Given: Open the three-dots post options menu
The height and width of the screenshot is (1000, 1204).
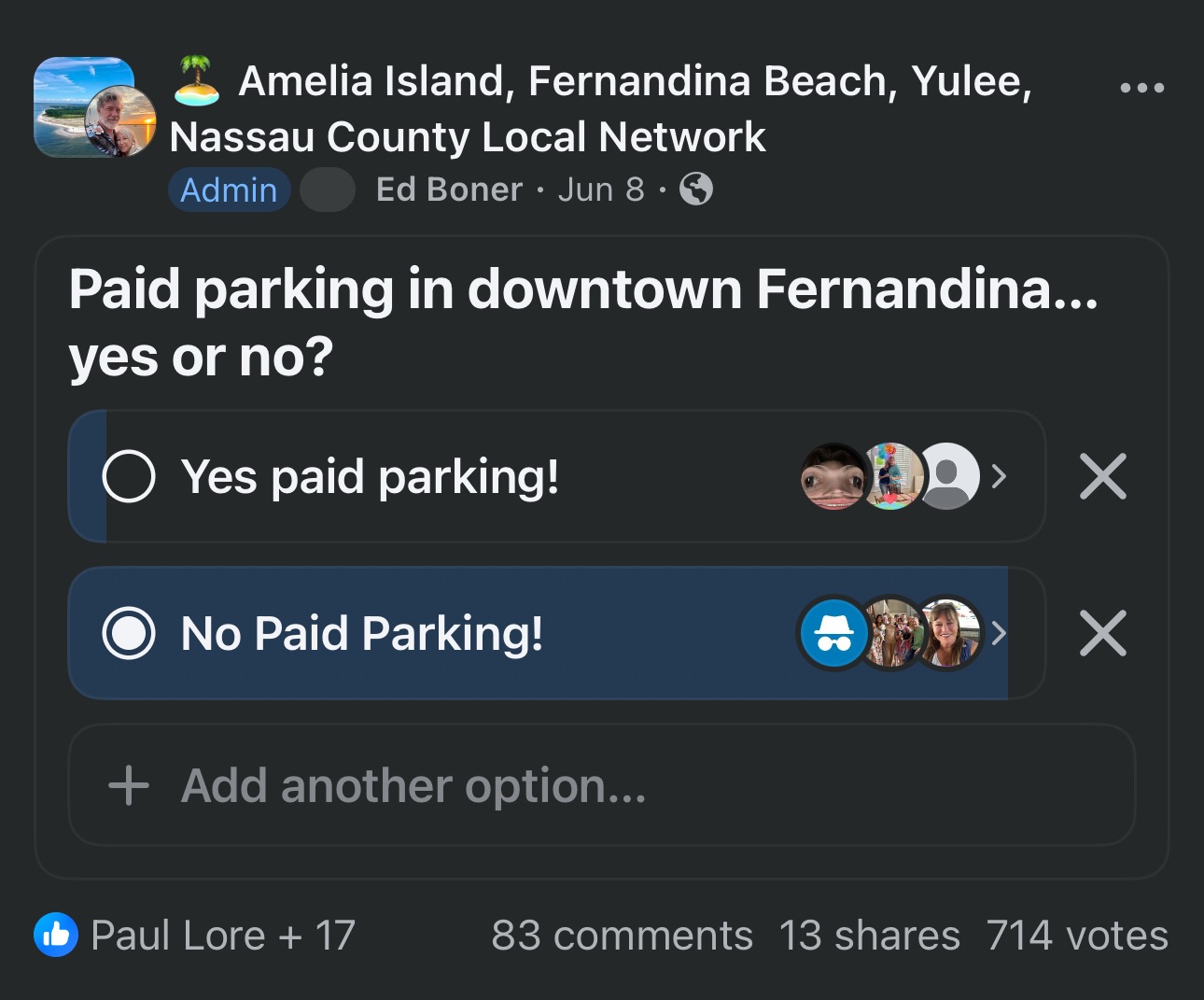Looking at the screenshot, I should point(1141,89).
